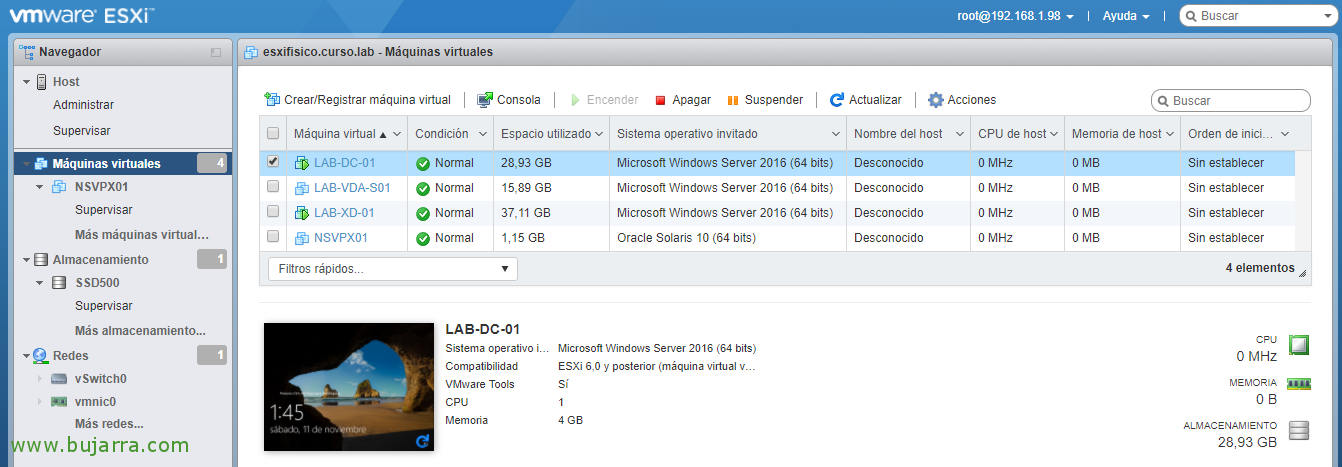The height and width of the screenshot is (467, 1342).
Task: Open the LAB-DC-01 console thumbnail
Action: pos(349,387)
